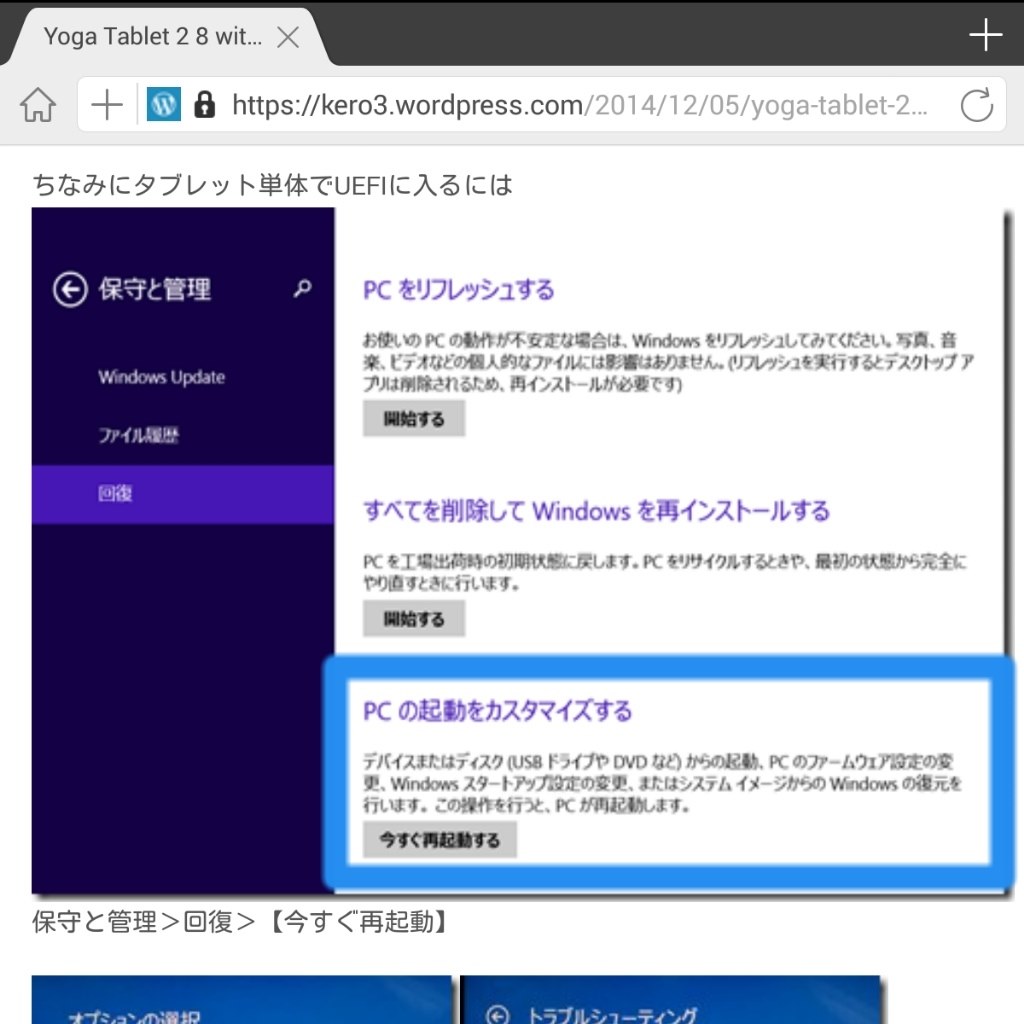Click the caption 保守と管理＞回復＞【今すぐ再起動】
1024x1024 pixels.
click(242, 922)
